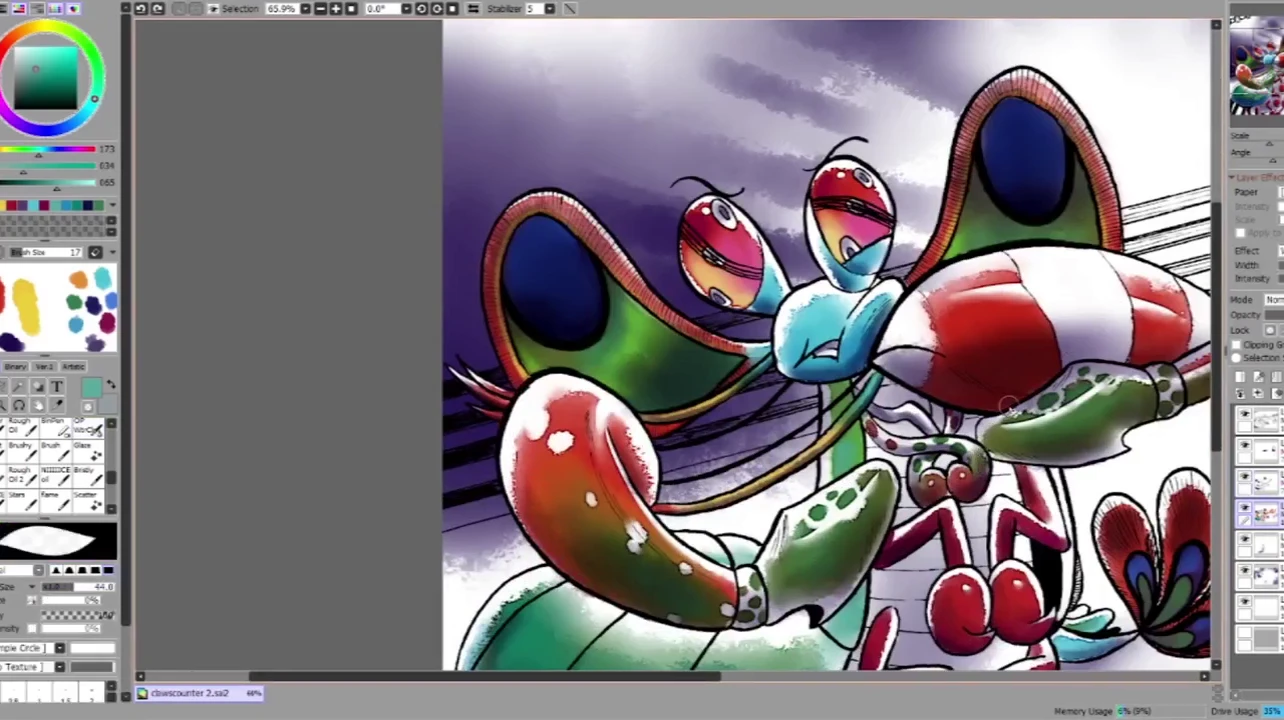Toggle the straight line drawing mode icon

click(x=569, y=9)
